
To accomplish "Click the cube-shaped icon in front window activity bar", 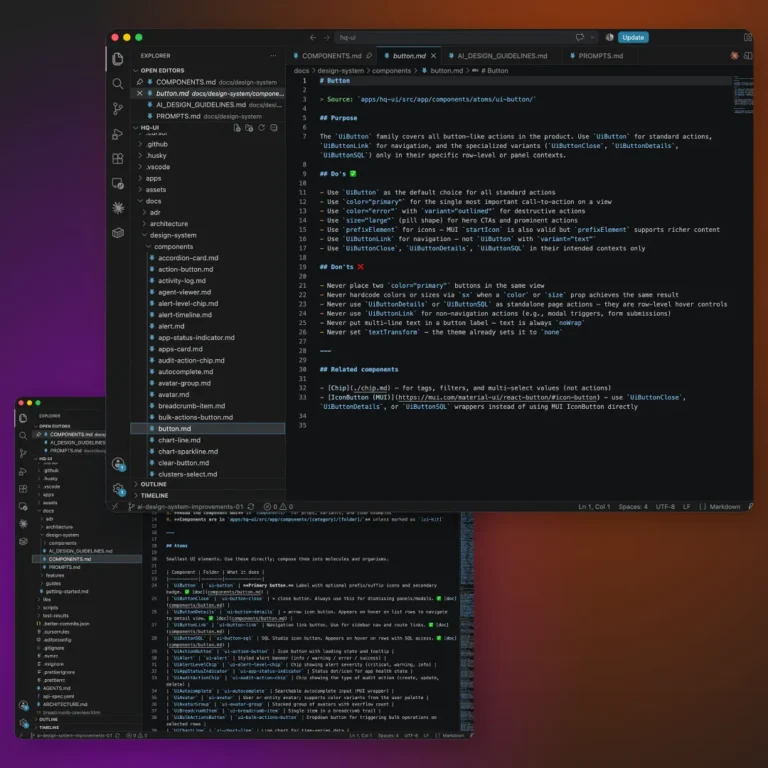I will click(118, 233).
